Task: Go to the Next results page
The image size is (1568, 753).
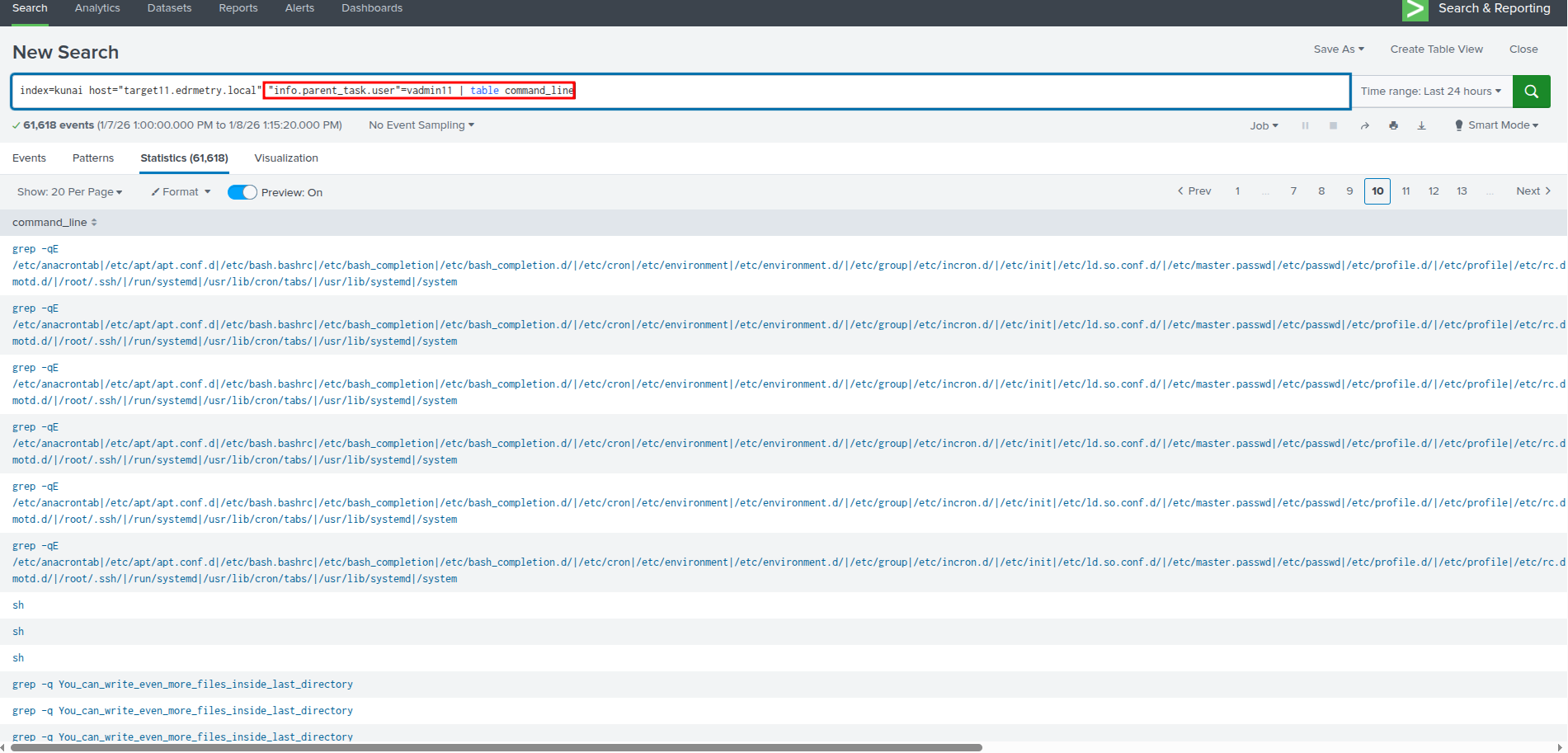Action: 1533,191
